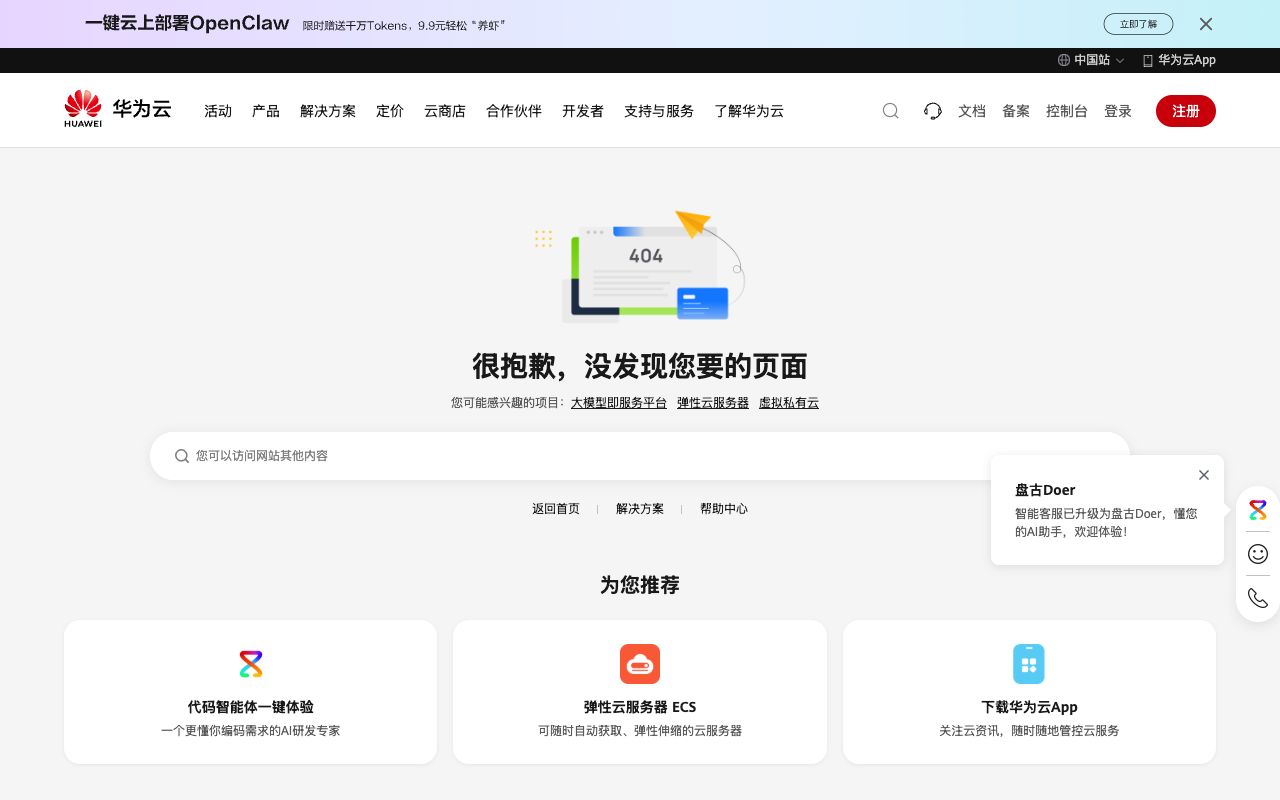Select the 弹性云服务器 ECS cloud icon
Viewport: 1280px width, 800px height.
pyautogui.click(x=640, y=664)
